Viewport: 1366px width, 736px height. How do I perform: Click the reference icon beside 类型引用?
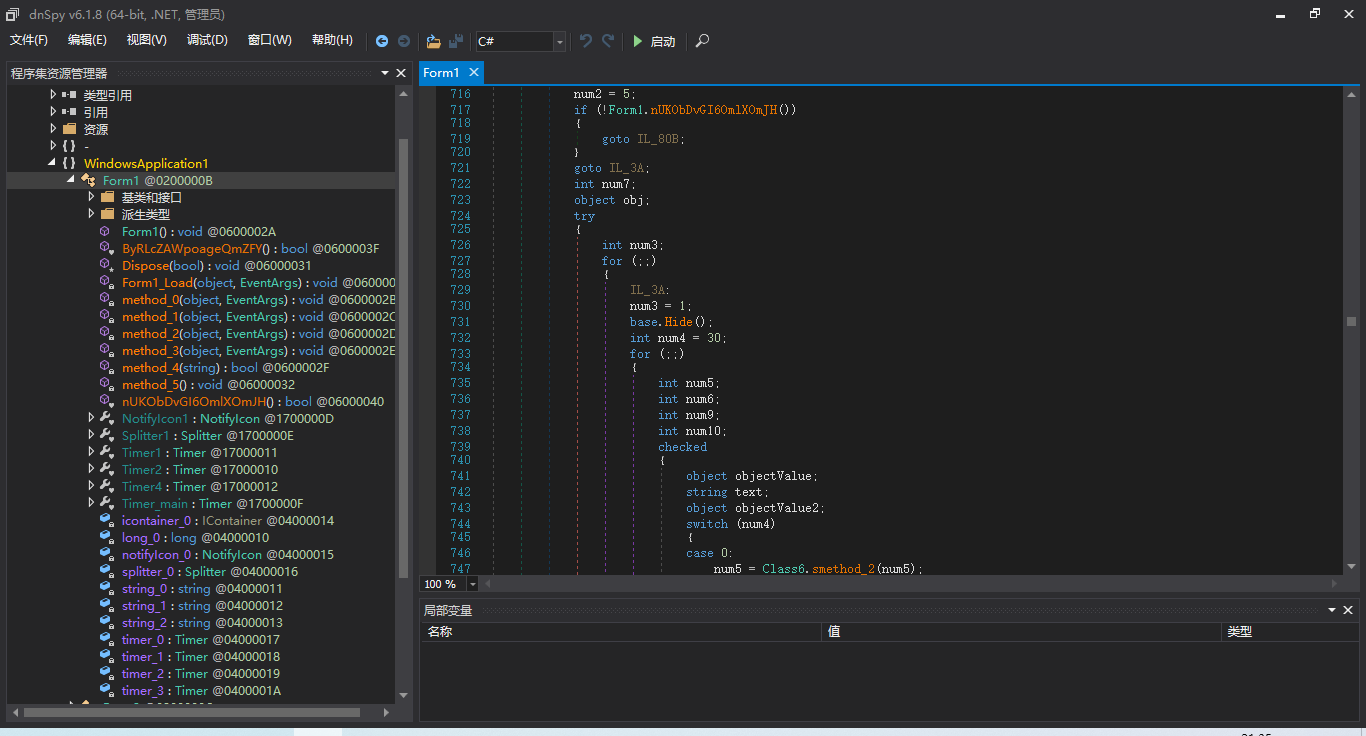click(69, 95)
